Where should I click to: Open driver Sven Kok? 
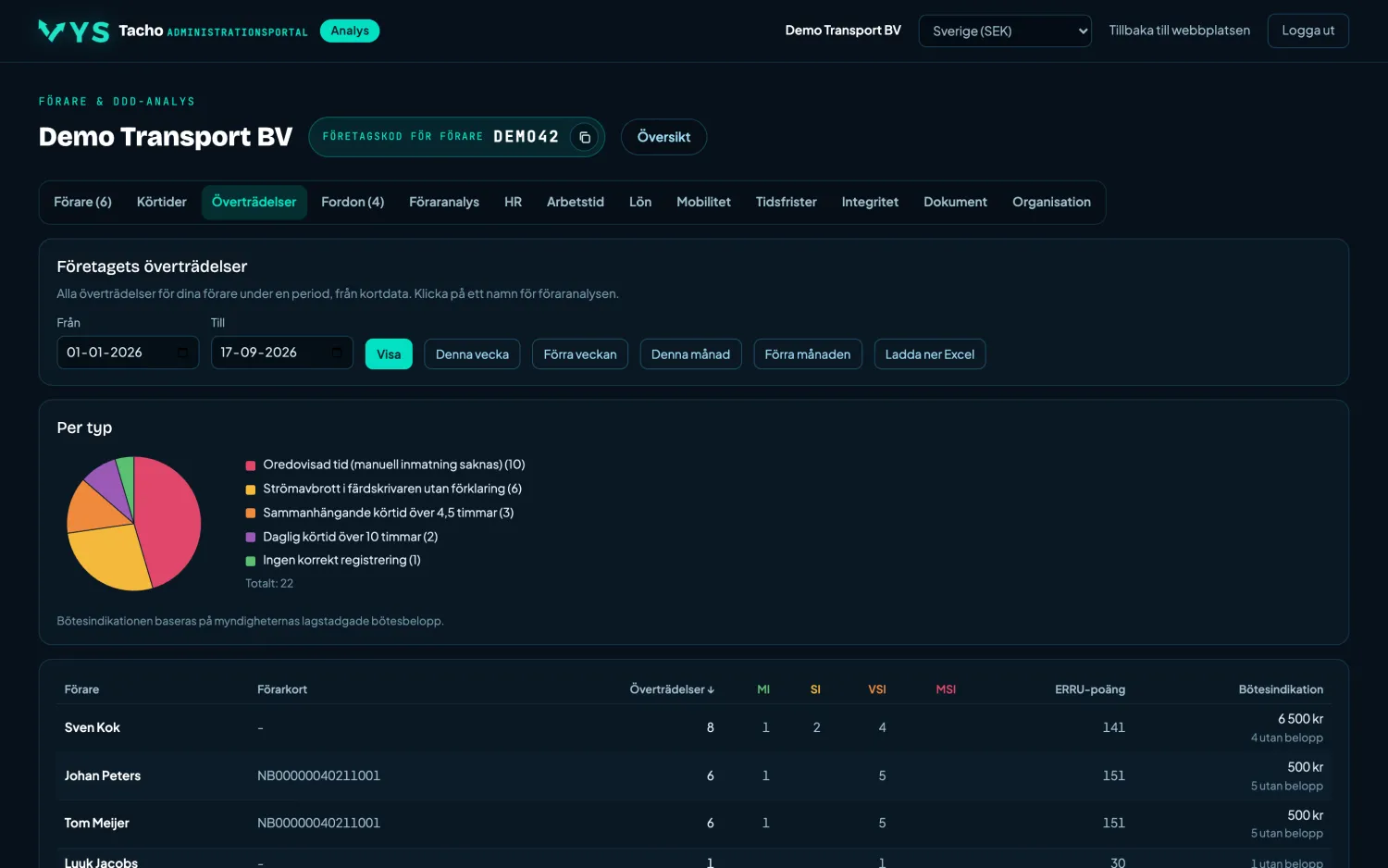coord(93,727)
